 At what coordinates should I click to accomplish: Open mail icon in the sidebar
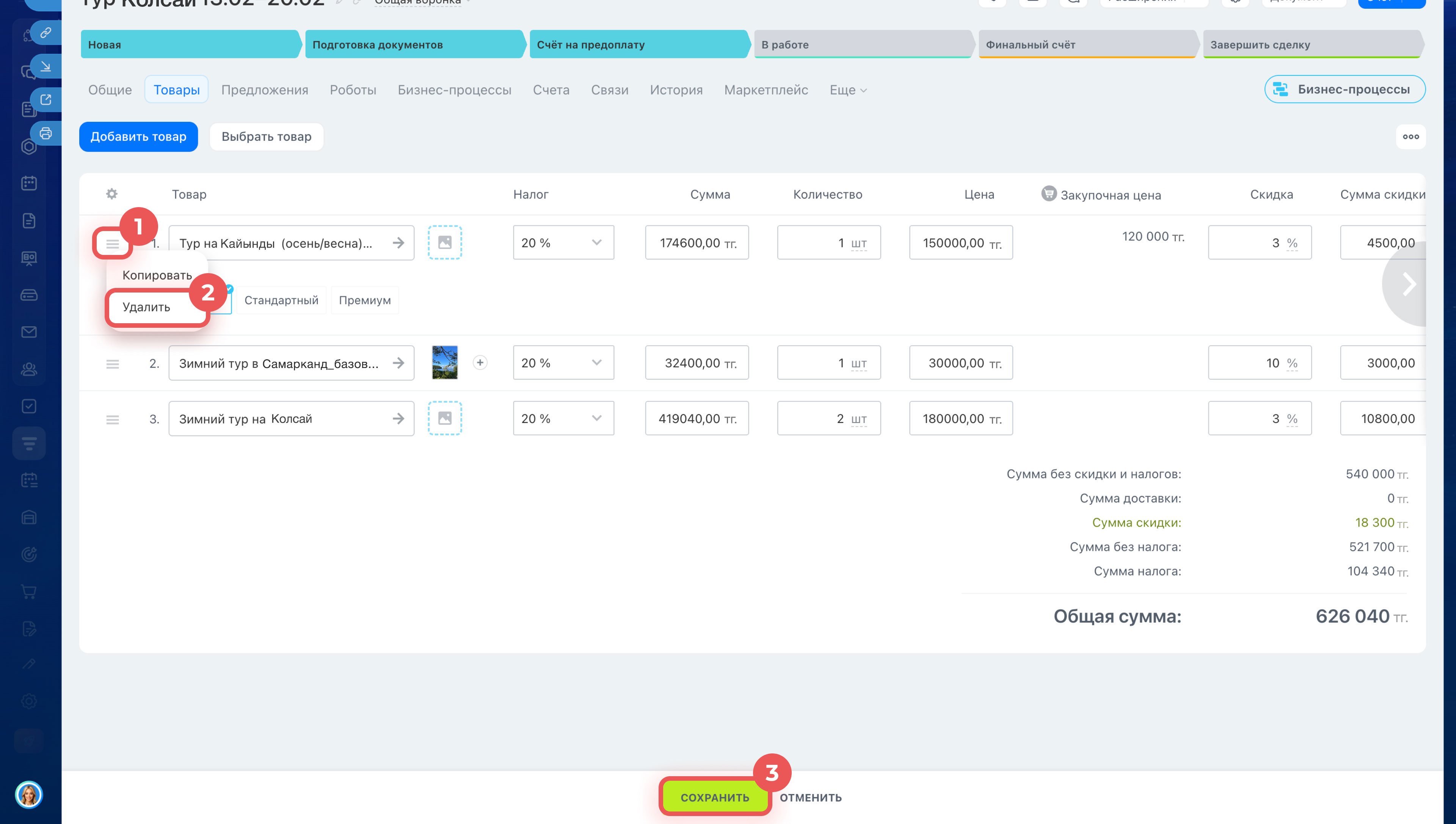coord(29,332)
